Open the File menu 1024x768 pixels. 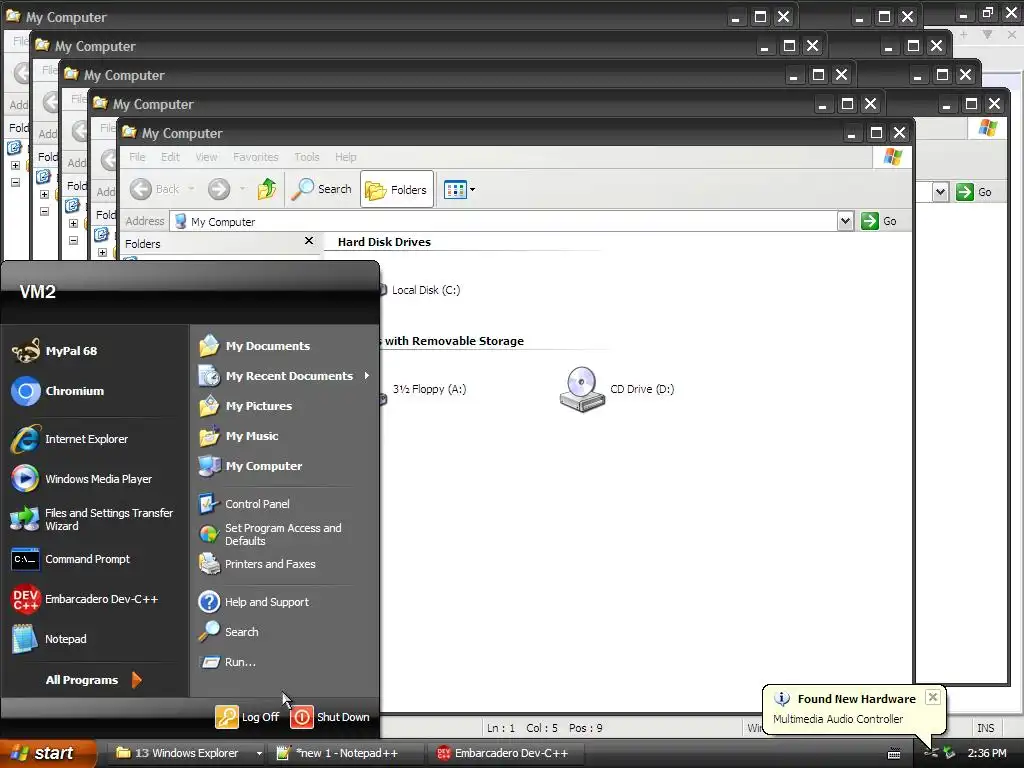[x=137, y=157]
